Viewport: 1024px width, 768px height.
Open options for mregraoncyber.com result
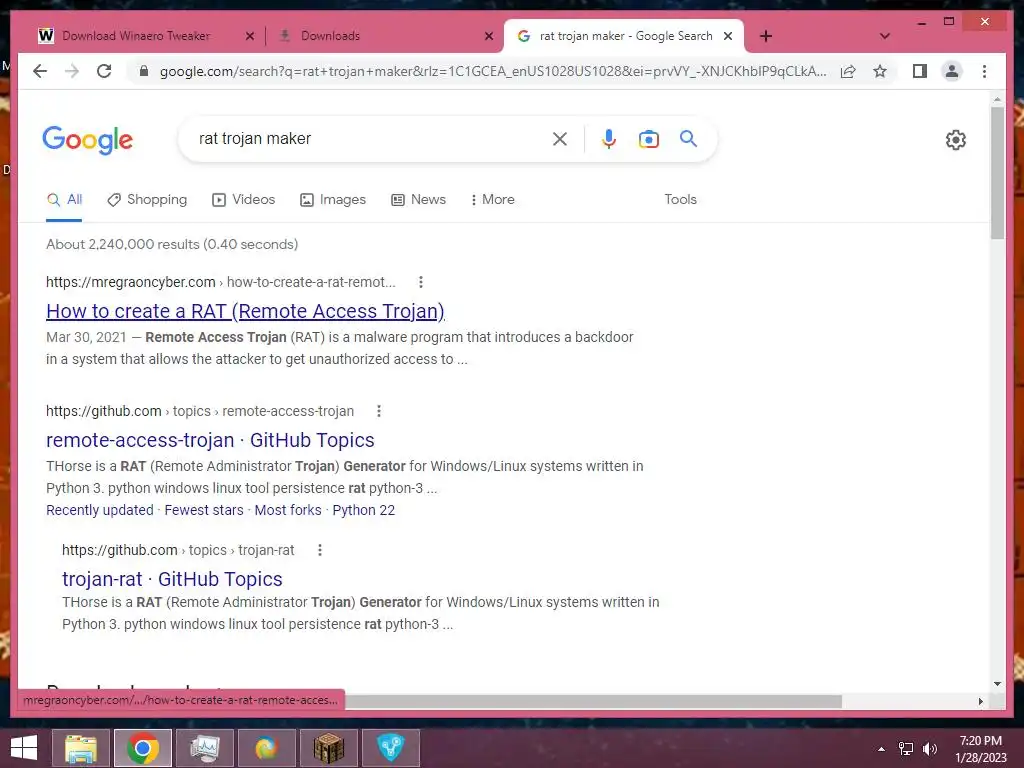pyautogui.click(x=421, y=282)
